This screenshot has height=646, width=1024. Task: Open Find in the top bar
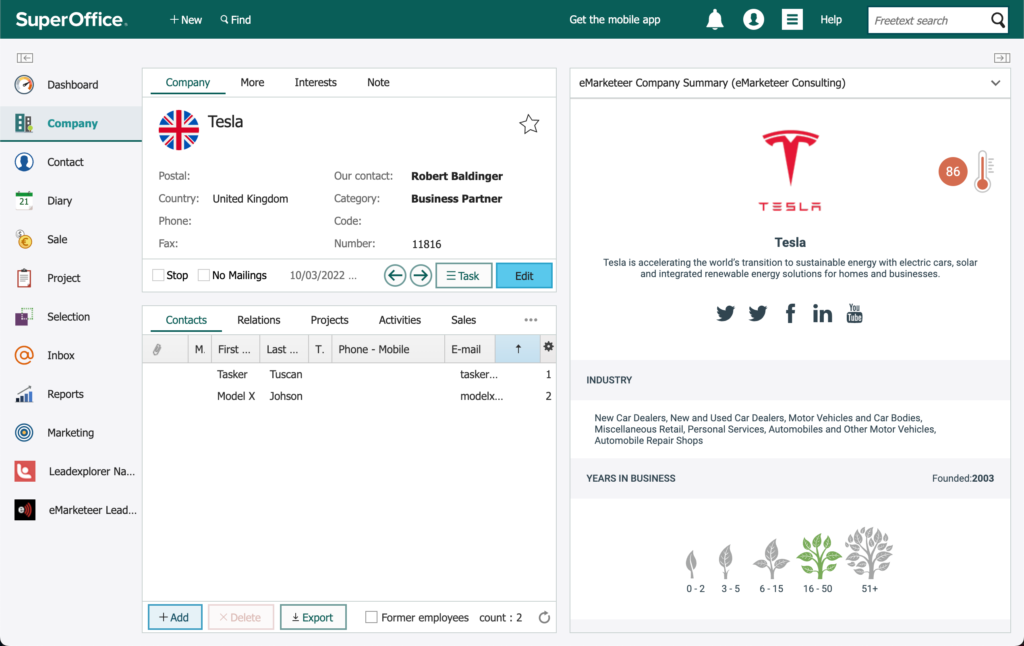pyautogui.click(x=236, y=20)
